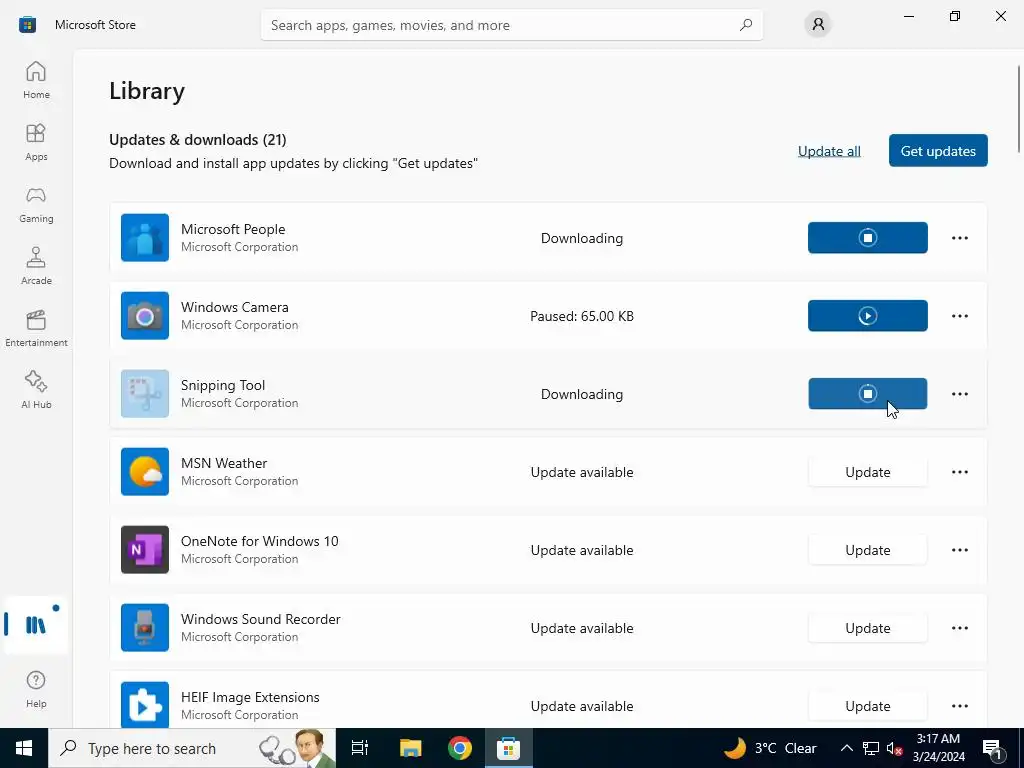Open the Snipping Tool app icon
This screenshot has width=1024, height=768.
145,394
